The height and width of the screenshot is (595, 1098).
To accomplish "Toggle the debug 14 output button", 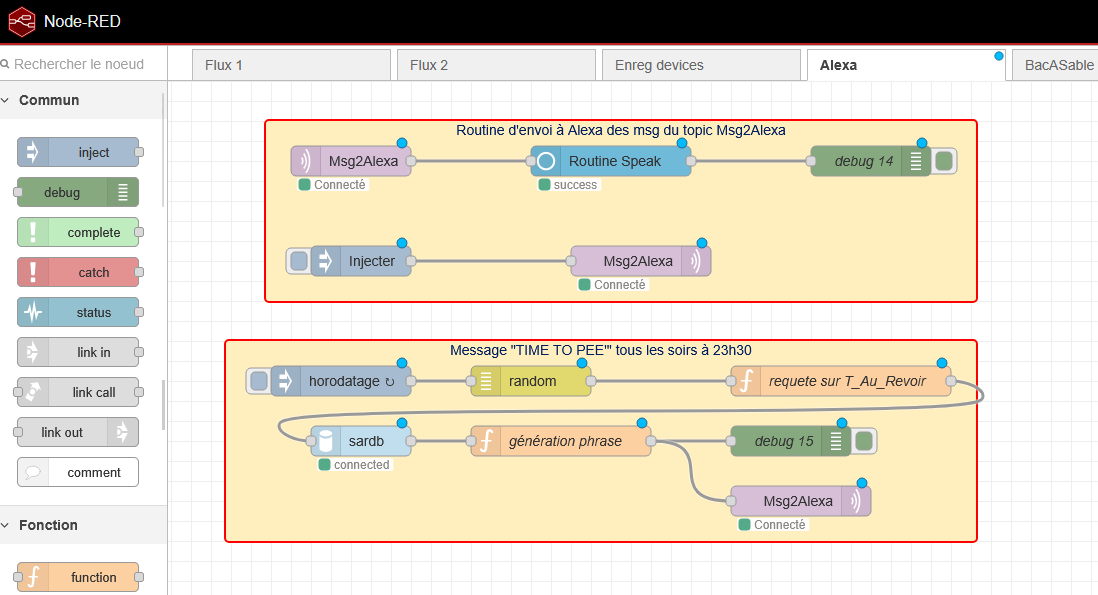I will tap(944, 161).
